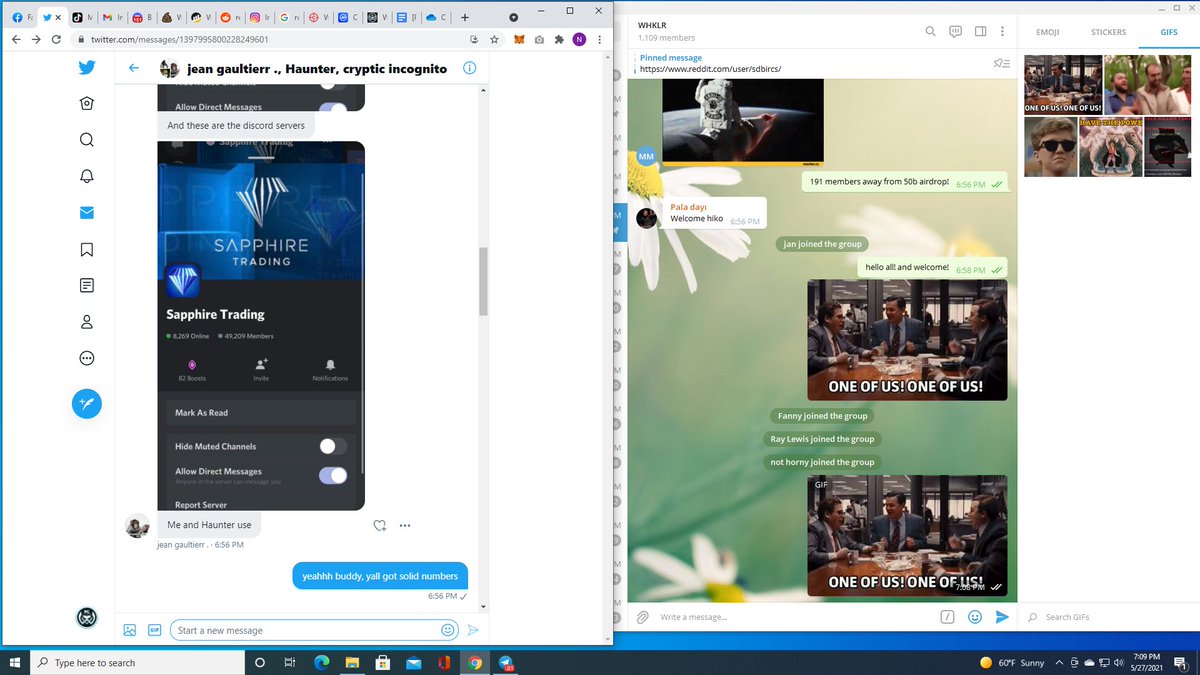This screenshot has width=1200, height=675.
Task: Open Twitter More options circle icon
Action: pos(87,358)
